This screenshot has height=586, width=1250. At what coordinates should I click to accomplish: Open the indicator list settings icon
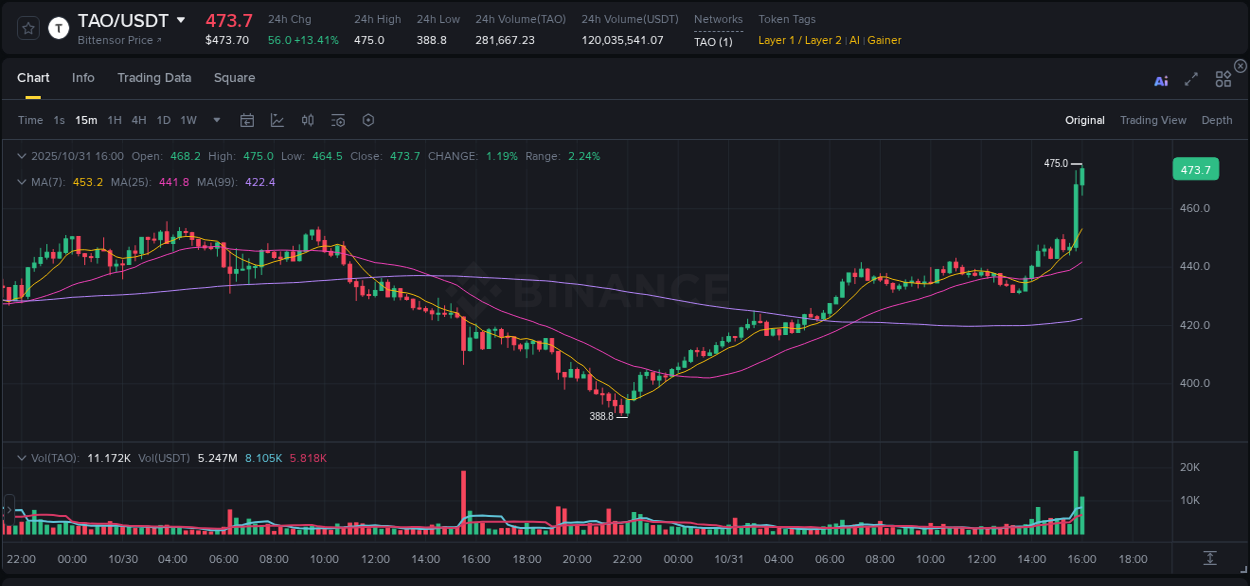pyautogui.click(x=337, y=120)
